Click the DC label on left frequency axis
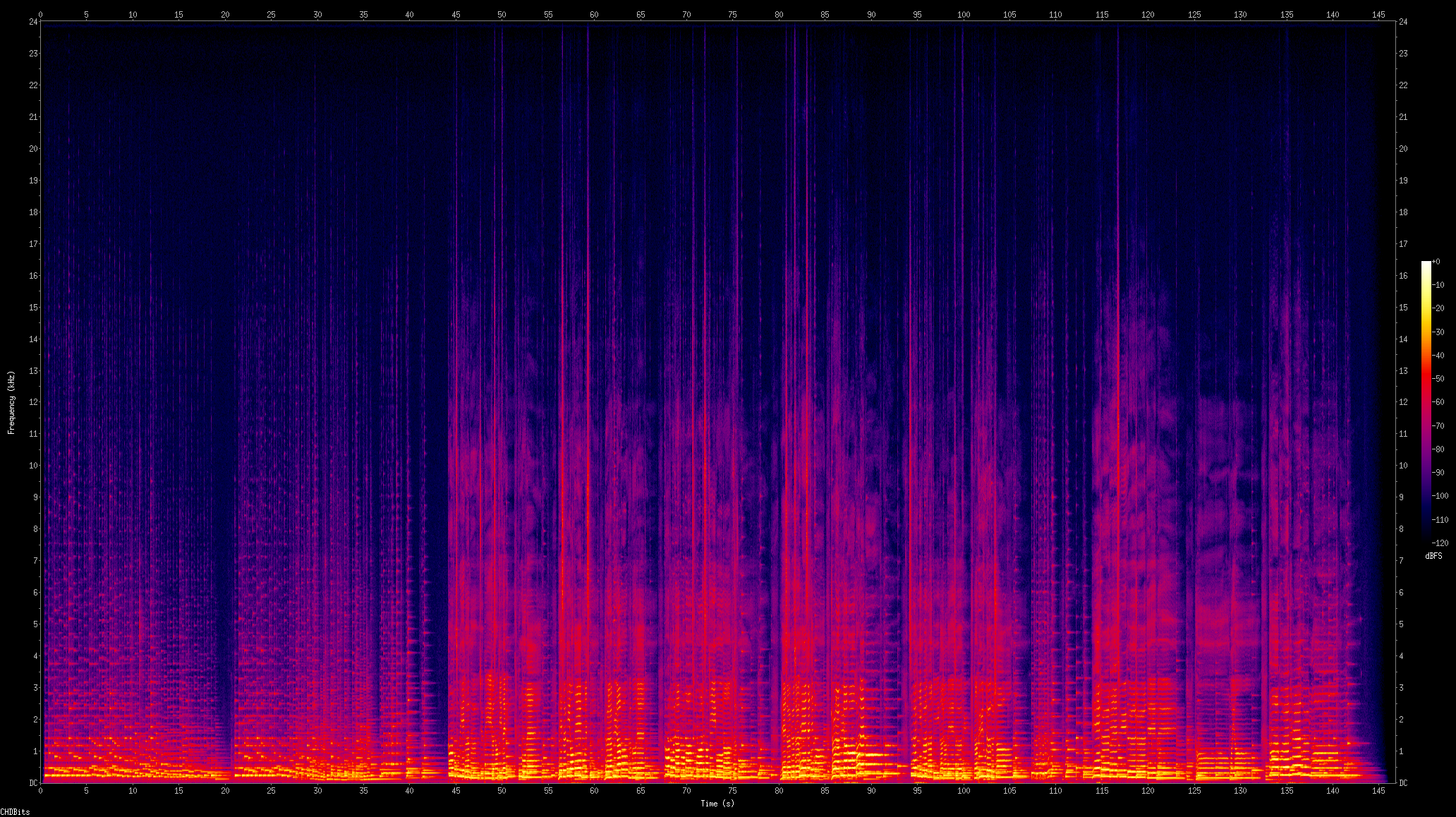Viewport: 1456px width, 817px height. [x=33, y=783]
